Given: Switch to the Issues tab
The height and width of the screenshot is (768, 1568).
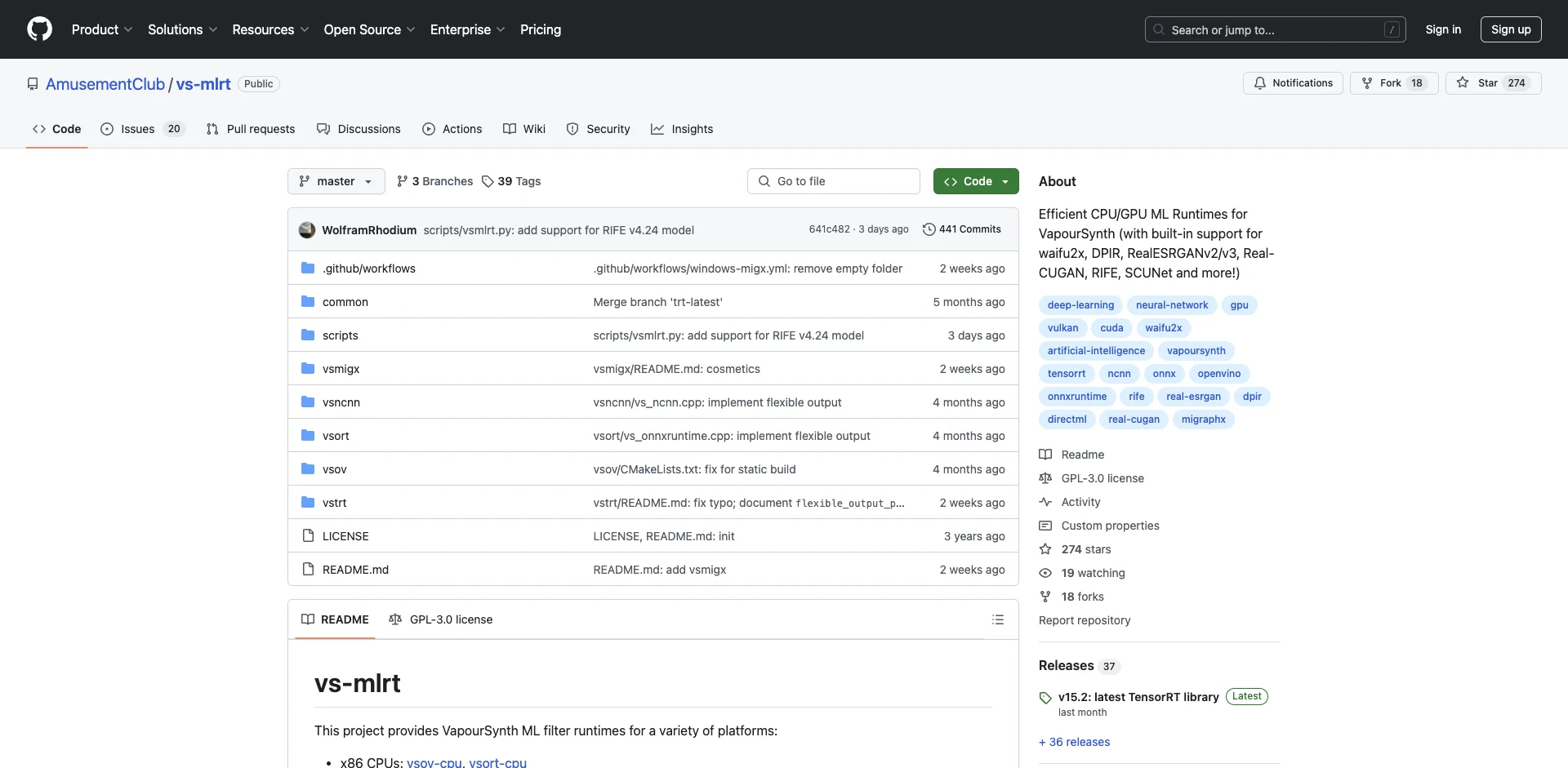Looking at the screenshot, I should [x=143, y=129].
